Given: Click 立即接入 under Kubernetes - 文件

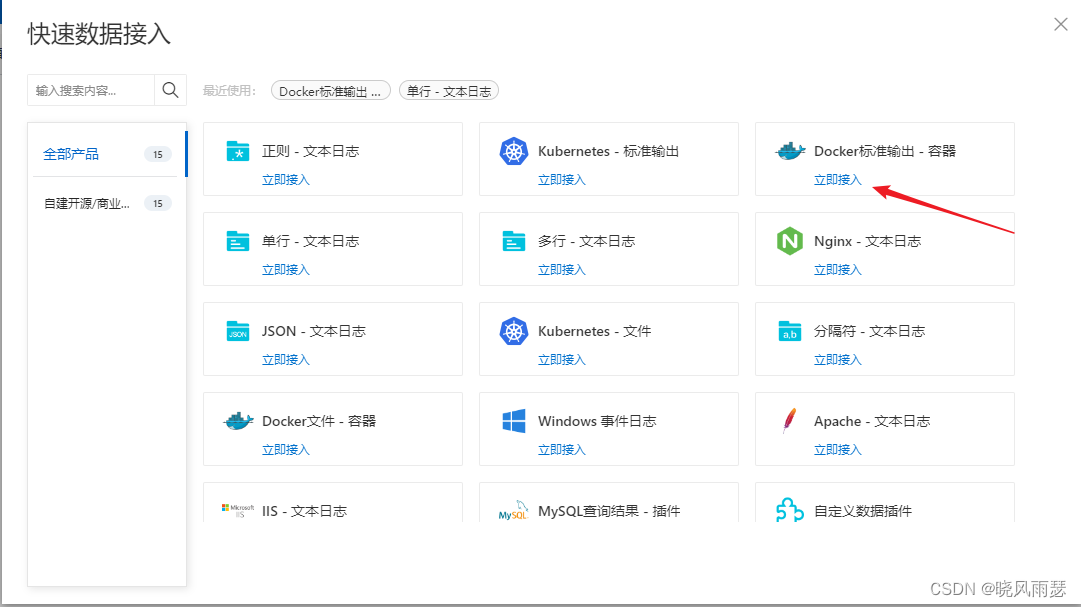Looking at the screenshot, I should [563, 359].
